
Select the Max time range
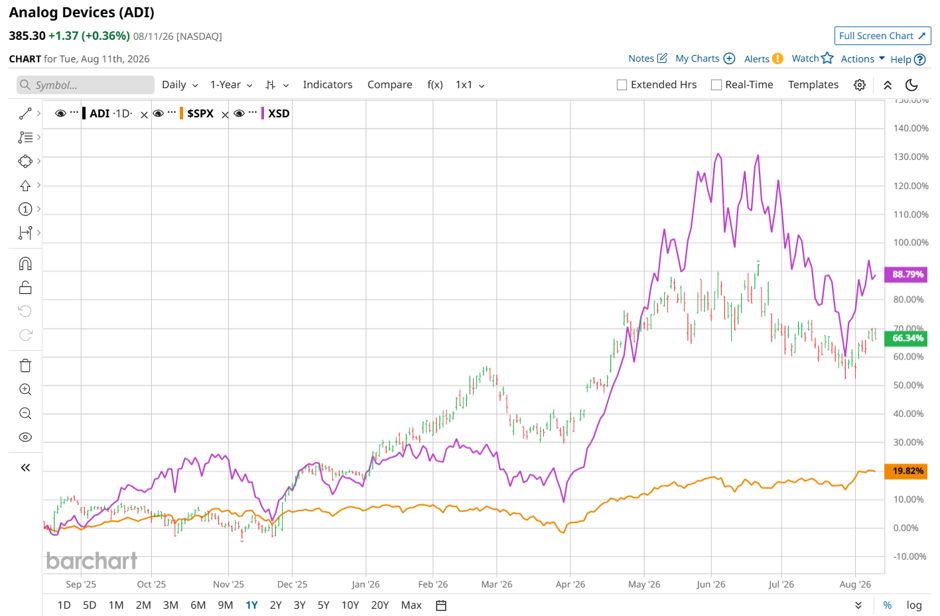[411, 605]
